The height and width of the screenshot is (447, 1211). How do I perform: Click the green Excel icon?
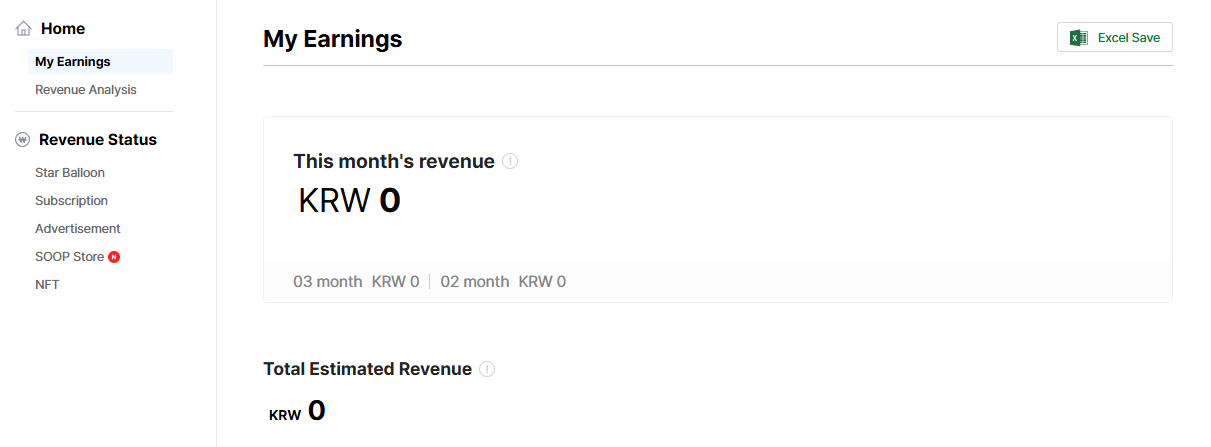click(1078, 38)
